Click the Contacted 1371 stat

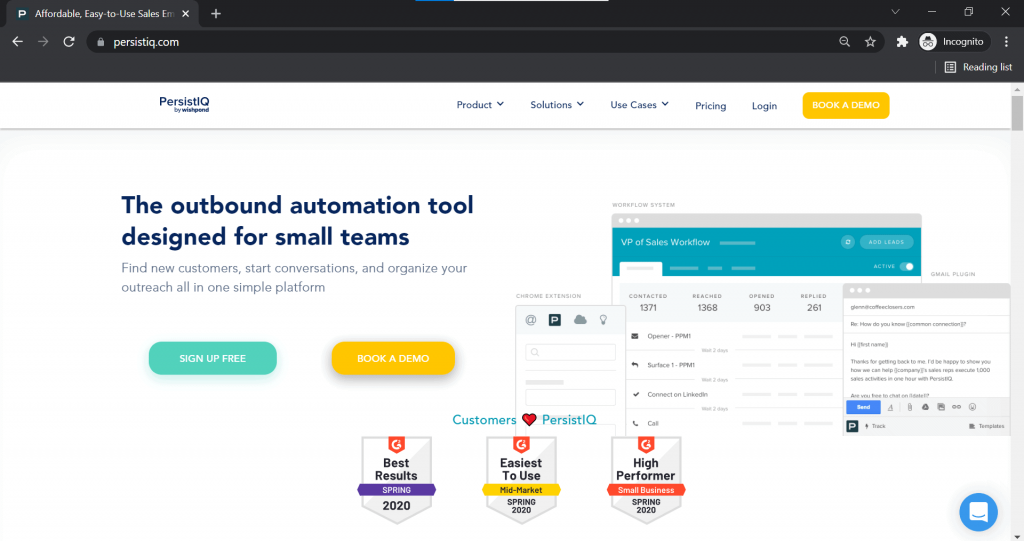click(x=648, y=303)
